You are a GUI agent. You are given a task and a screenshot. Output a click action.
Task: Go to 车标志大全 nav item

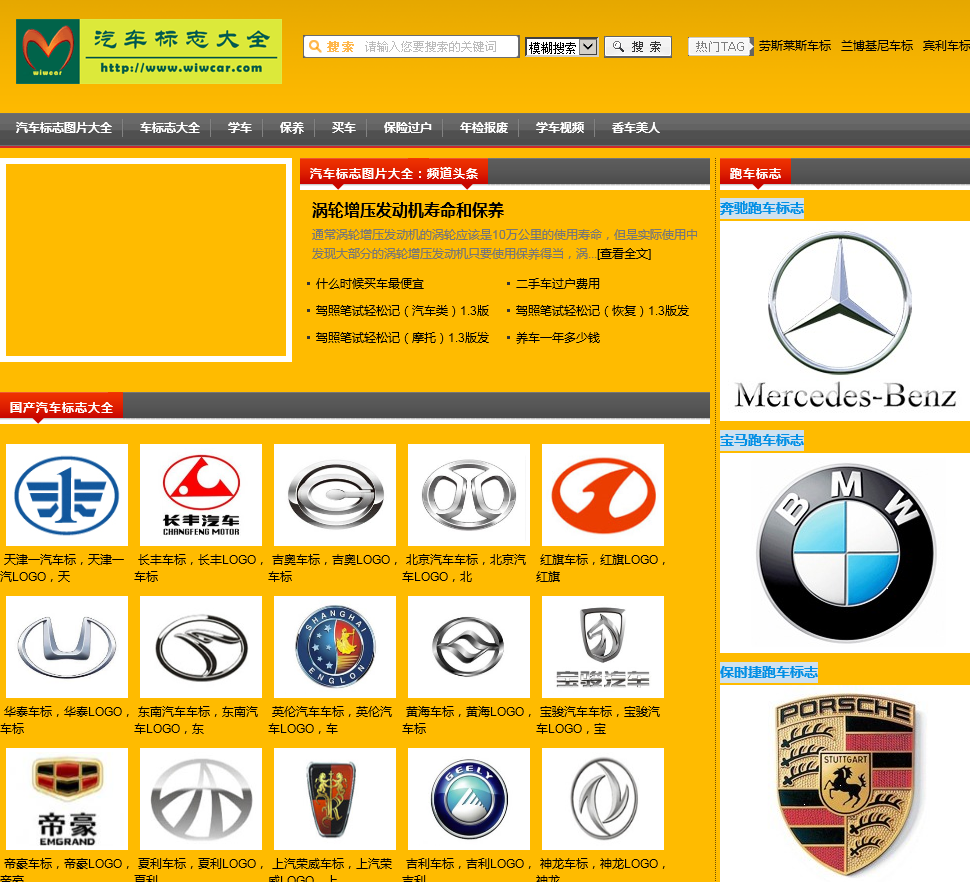coord(170,128)
